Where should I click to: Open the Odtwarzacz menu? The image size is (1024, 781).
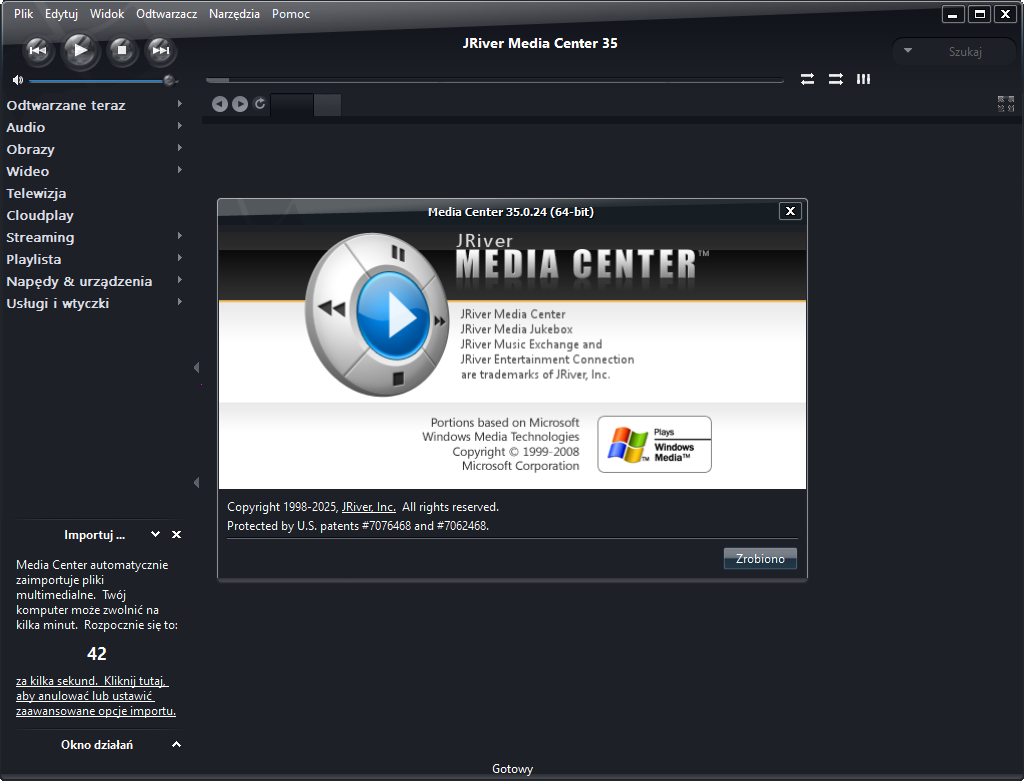point(167,14)
